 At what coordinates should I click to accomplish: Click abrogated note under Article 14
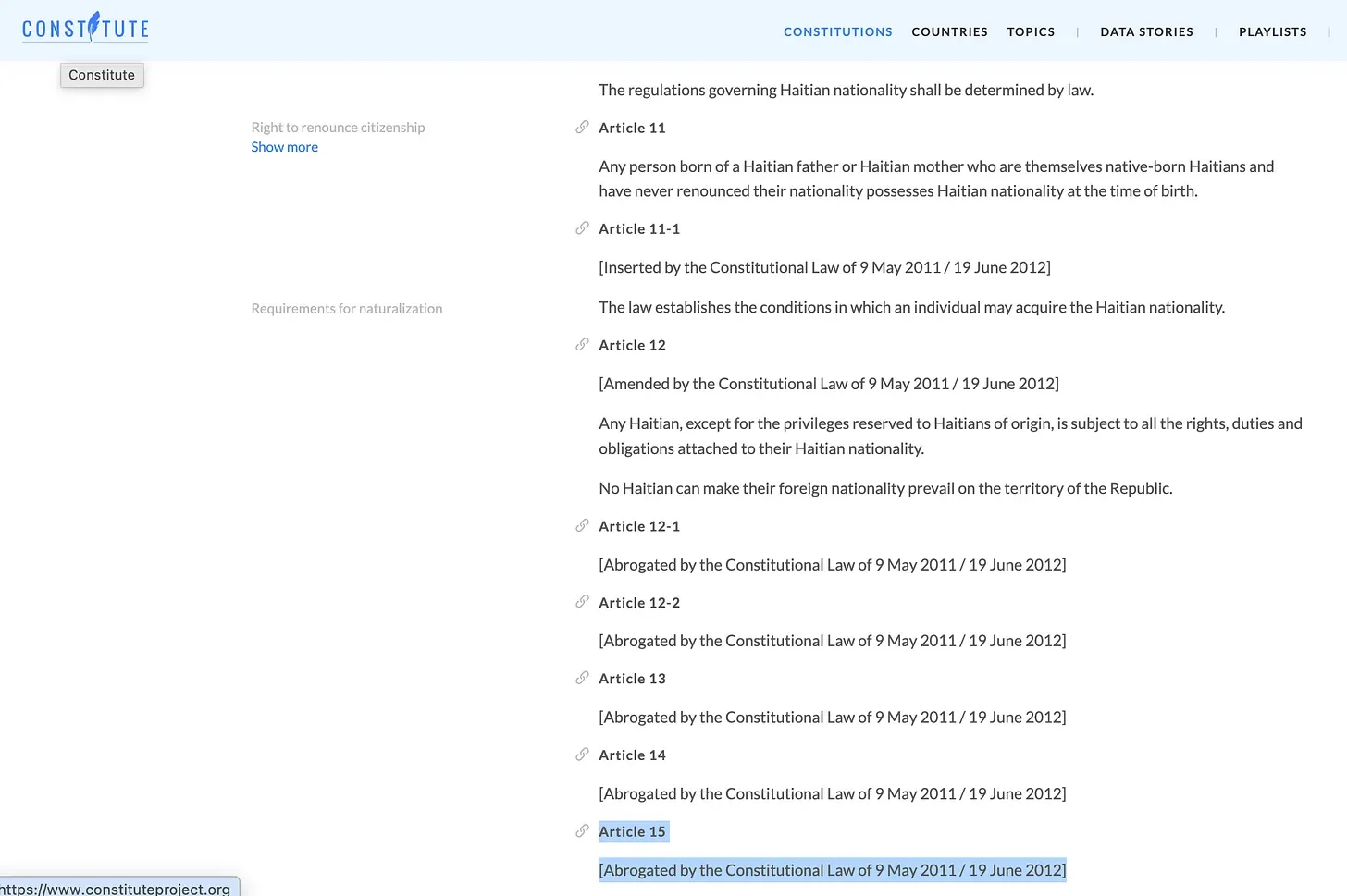pyautogui.click(x=833, y=794)
